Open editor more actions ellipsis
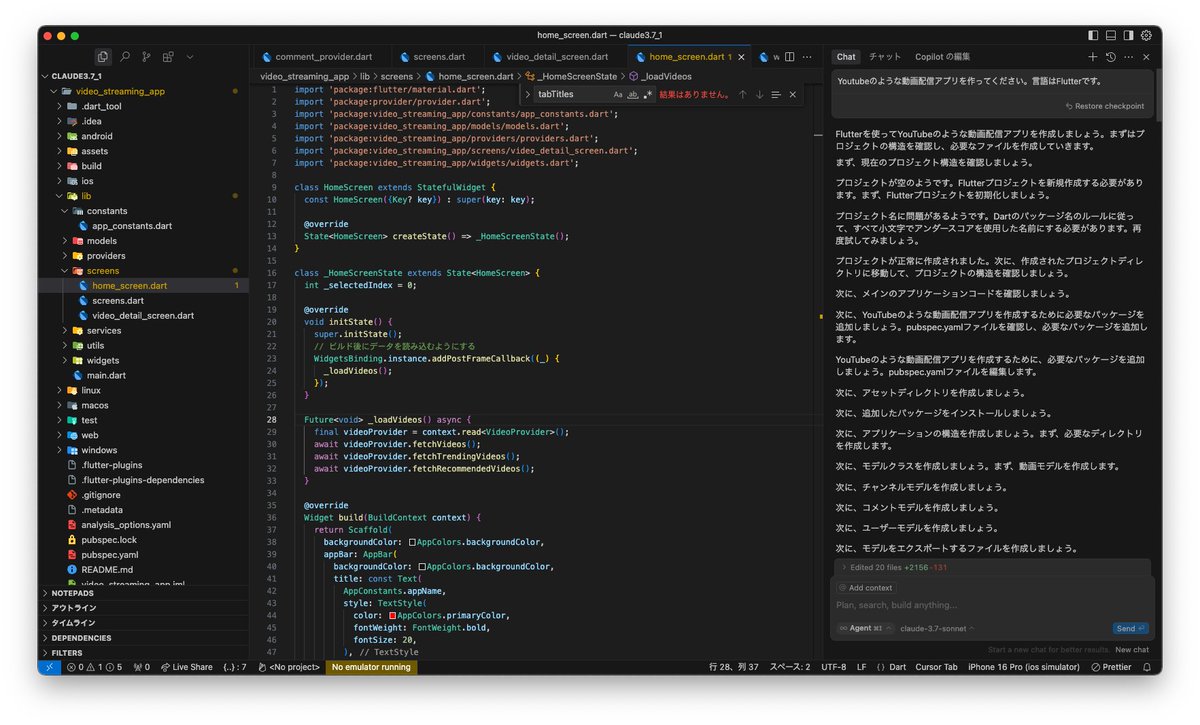This screenshot has height=725, width=1200. point(808,57)
